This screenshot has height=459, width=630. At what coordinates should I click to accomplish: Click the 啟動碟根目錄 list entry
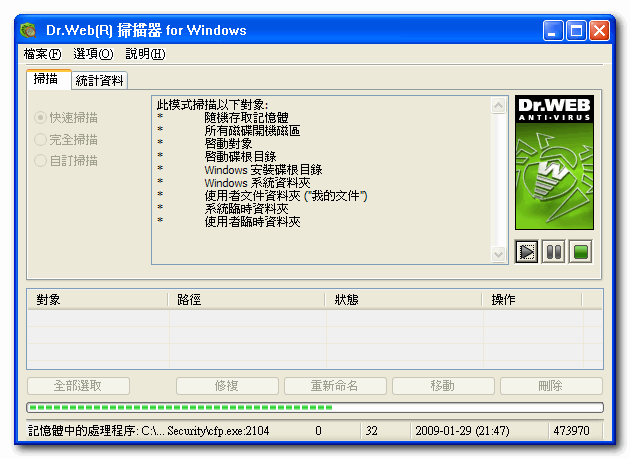pos(240,156)
